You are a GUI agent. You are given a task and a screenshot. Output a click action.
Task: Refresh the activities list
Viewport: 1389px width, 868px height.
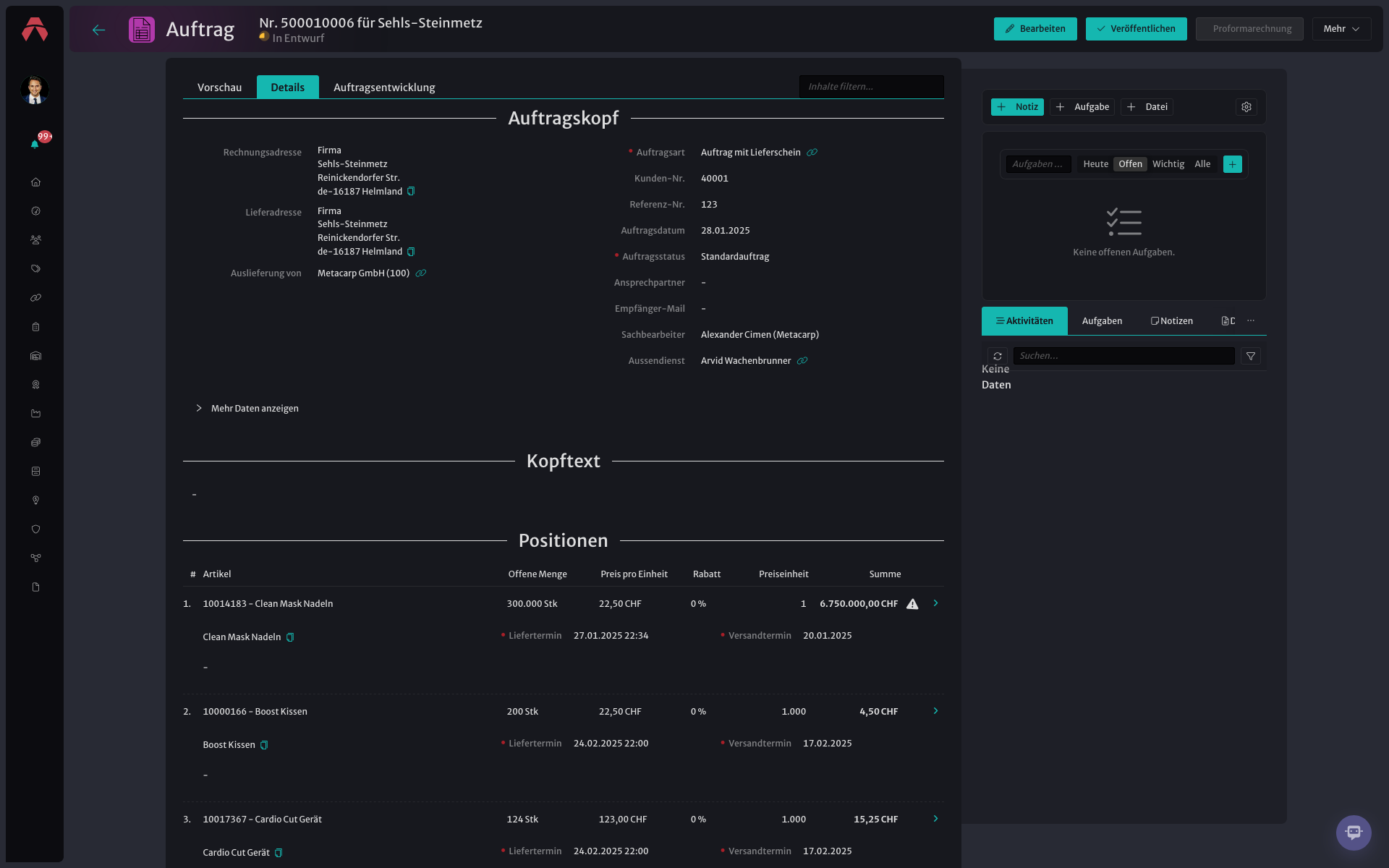[998, 356]
